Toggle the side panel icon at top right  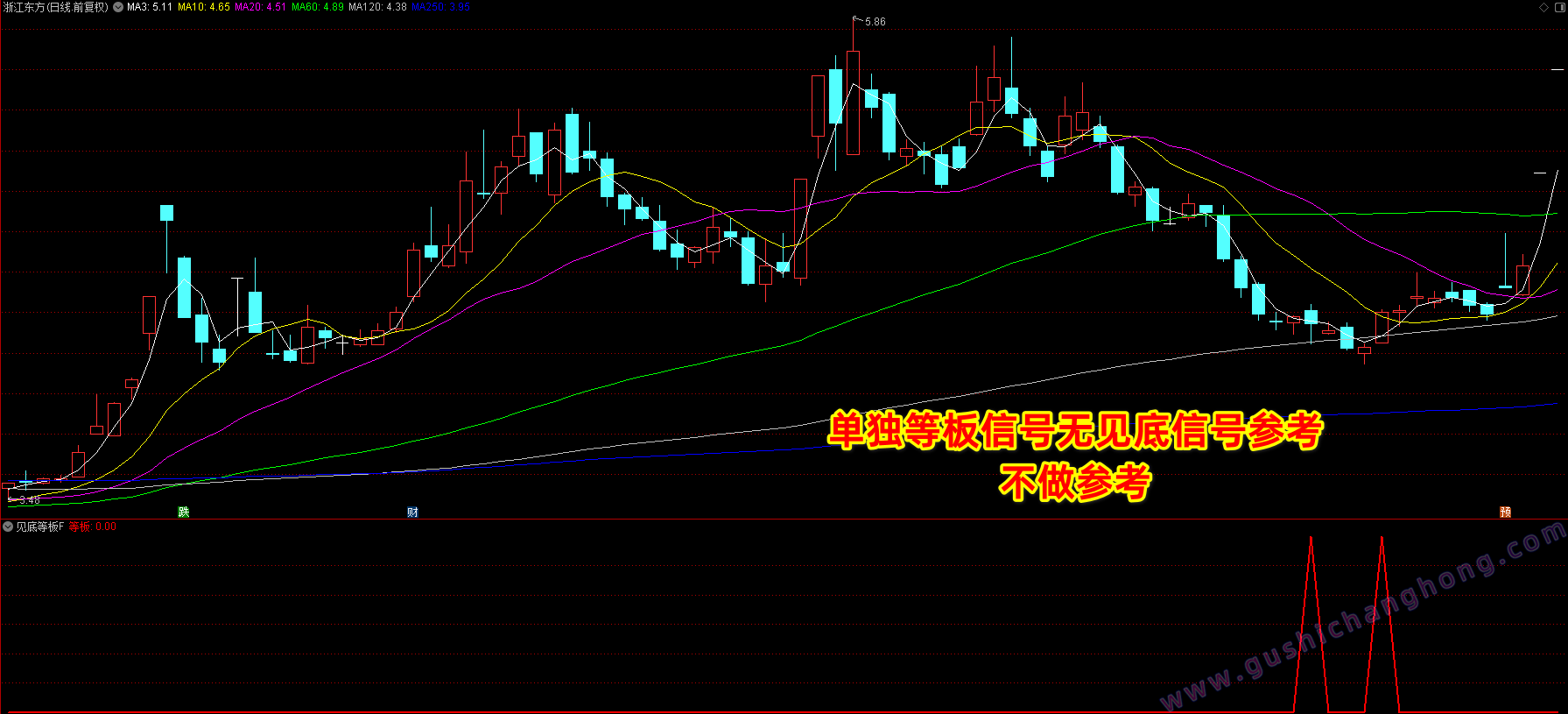(1558, 7)
